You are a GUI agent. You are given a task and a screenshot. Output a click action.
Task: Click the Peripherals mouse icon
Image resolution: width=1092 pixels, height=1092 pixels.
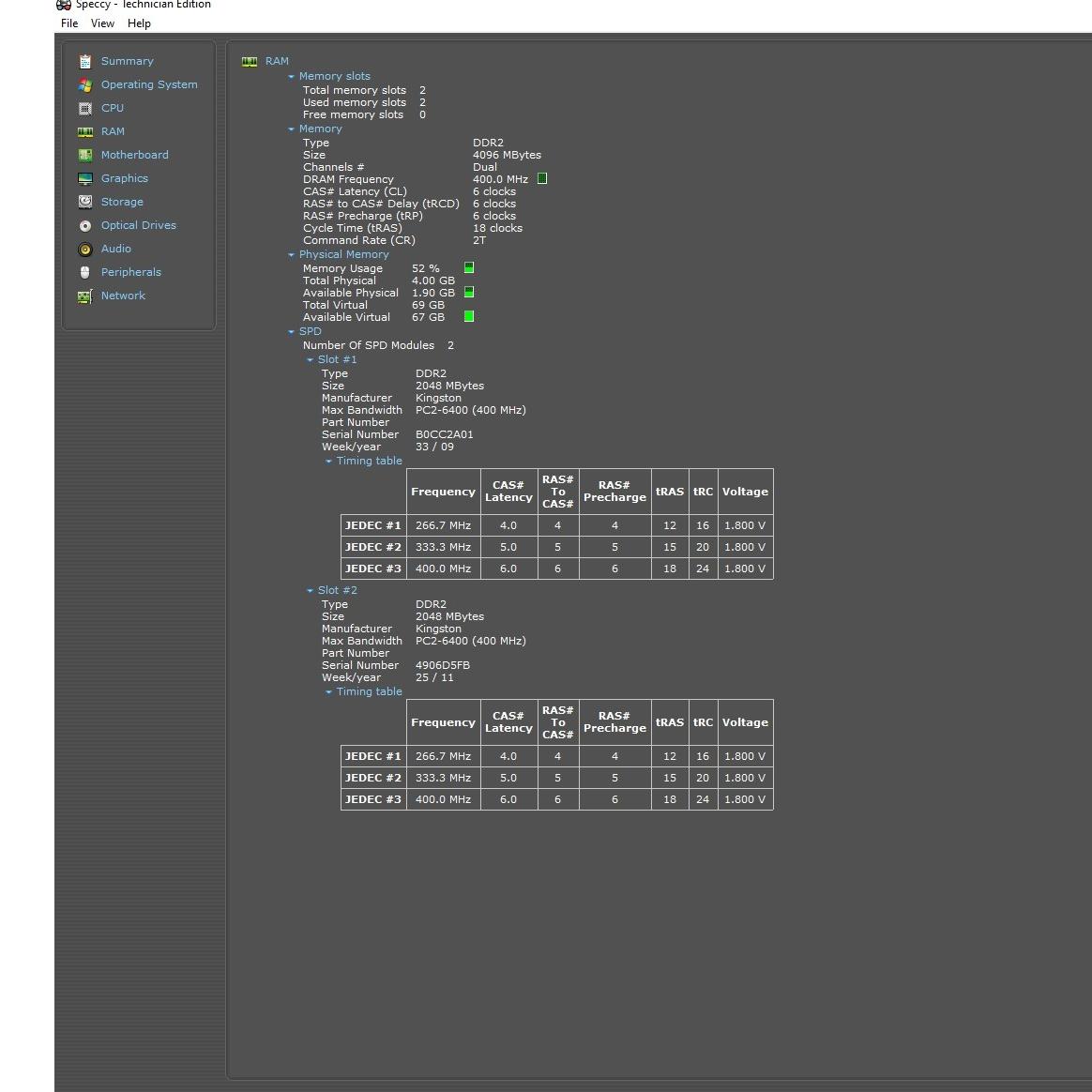85,272
